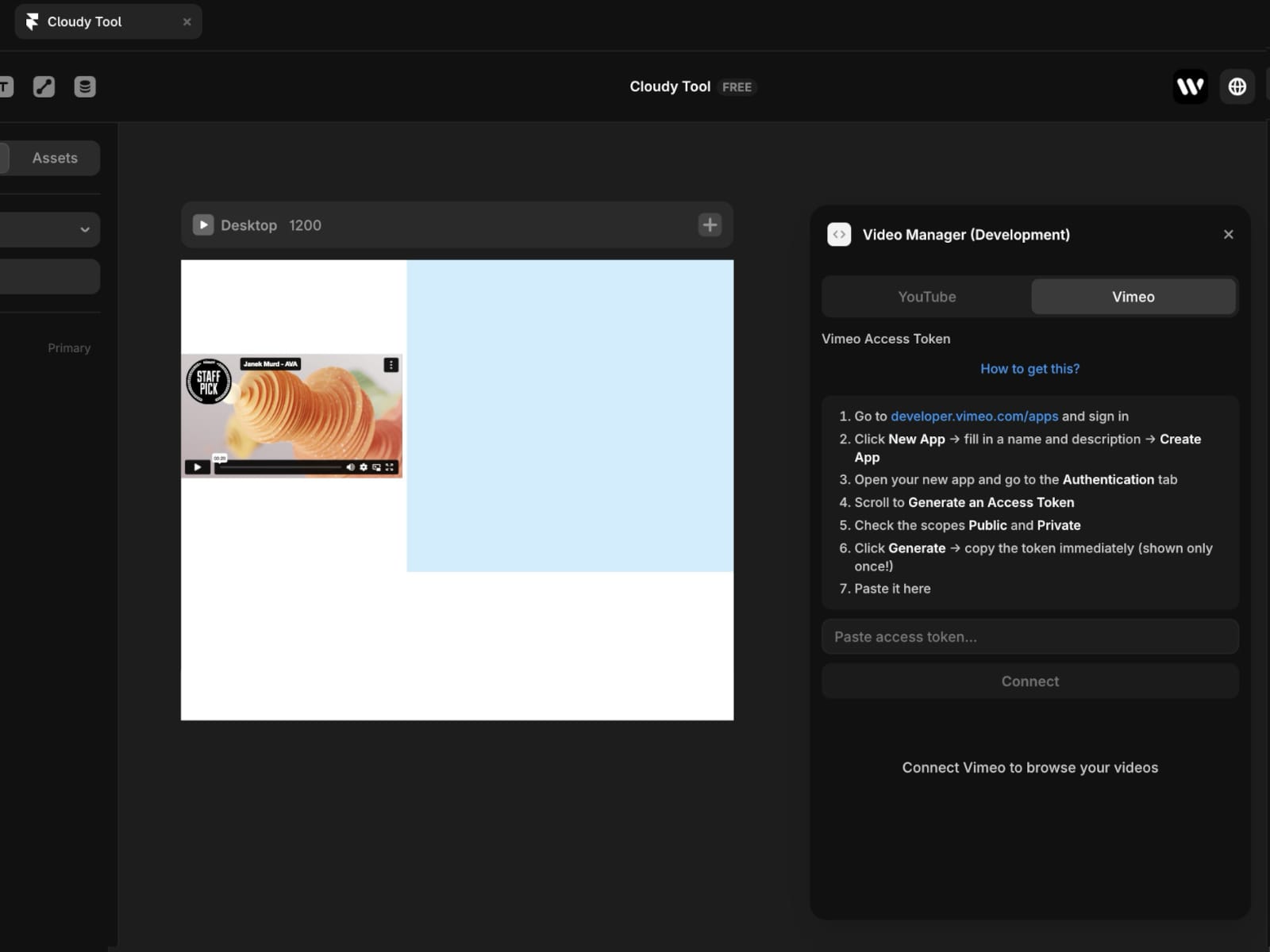Mute the video volume icon
The height and width of the screenshot is (952, 1270).
(350, 467)
